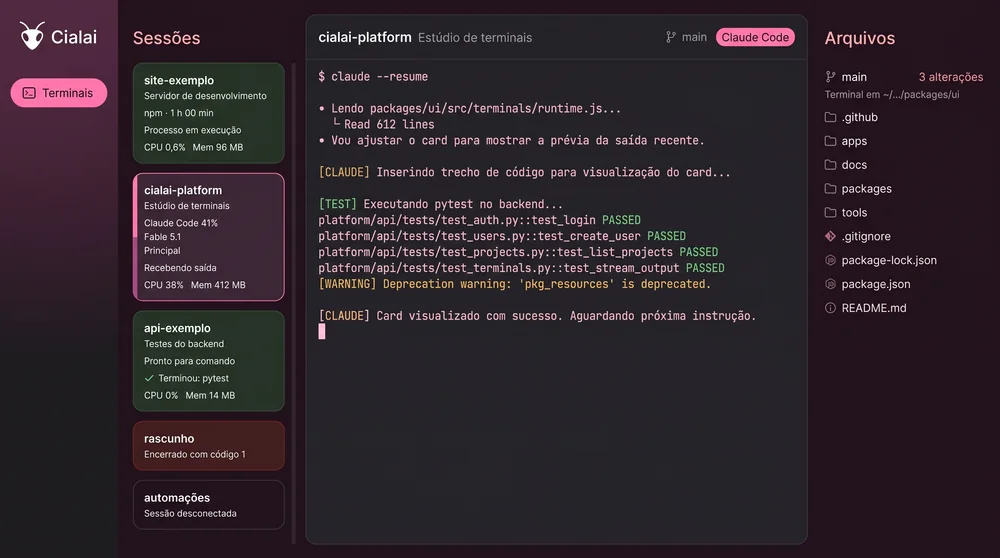Click the Arquivos heading
This screenshot has height=558, width=1000.
860,38
